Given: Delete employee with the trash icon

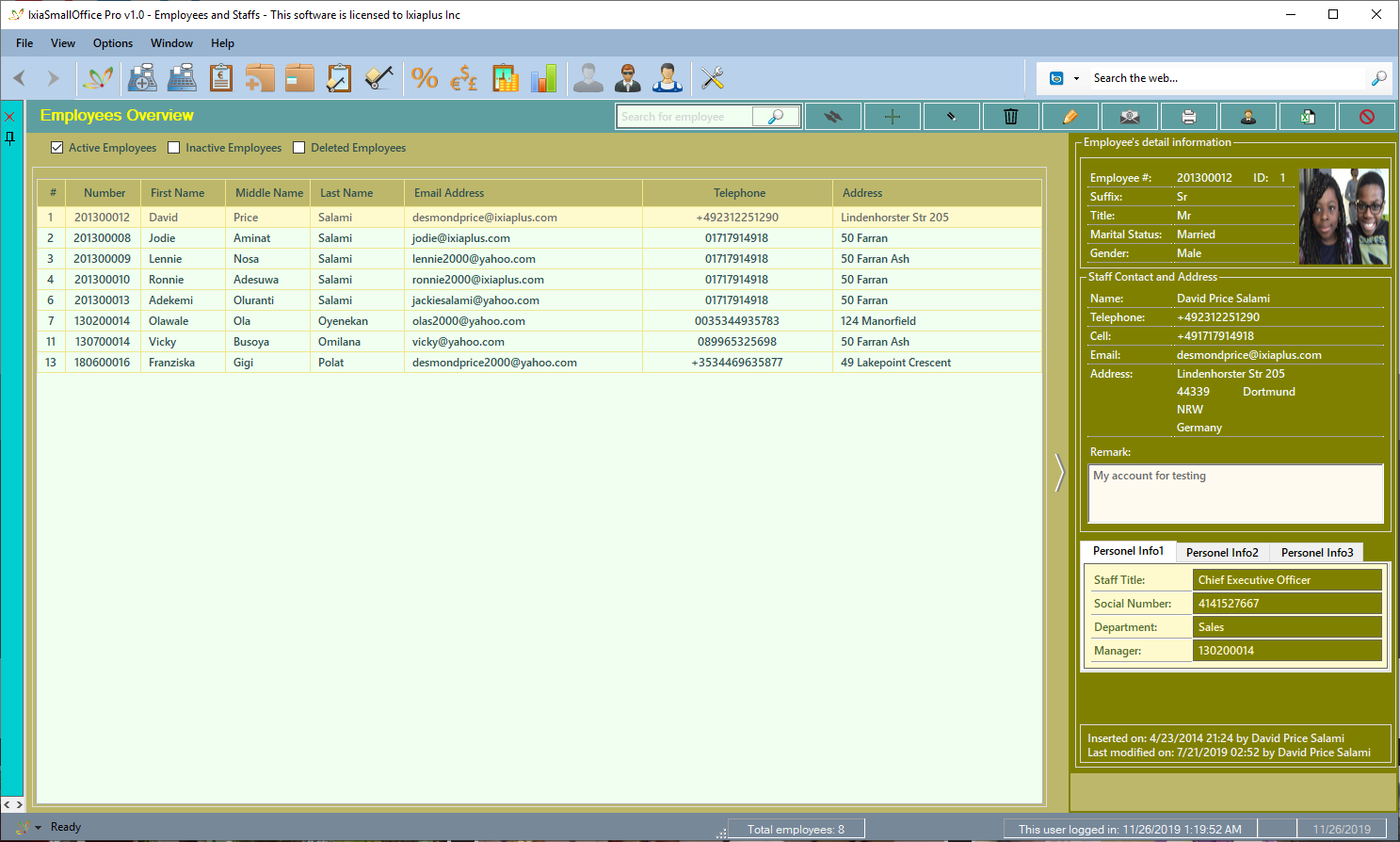Looking at the screenshot, I should (1010, 117).
